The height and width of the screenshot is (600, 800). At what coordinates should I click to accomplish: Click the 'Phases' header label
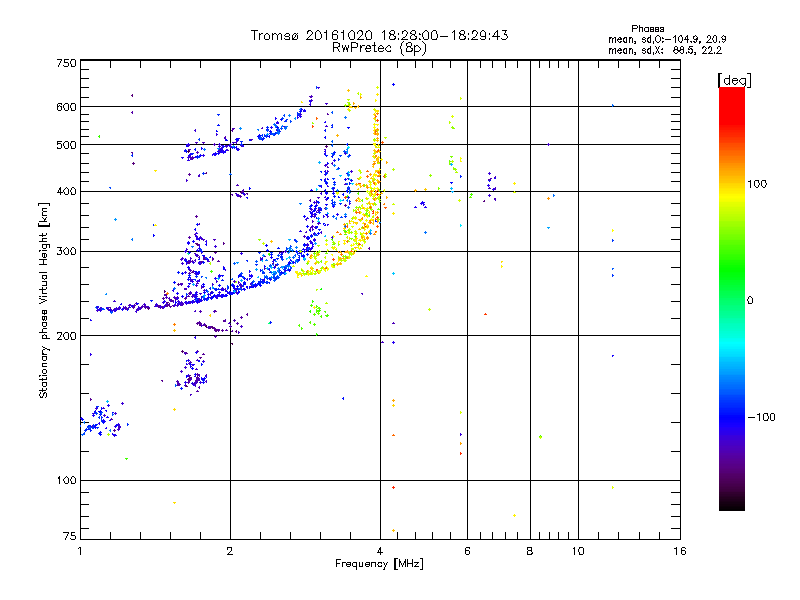647,29
